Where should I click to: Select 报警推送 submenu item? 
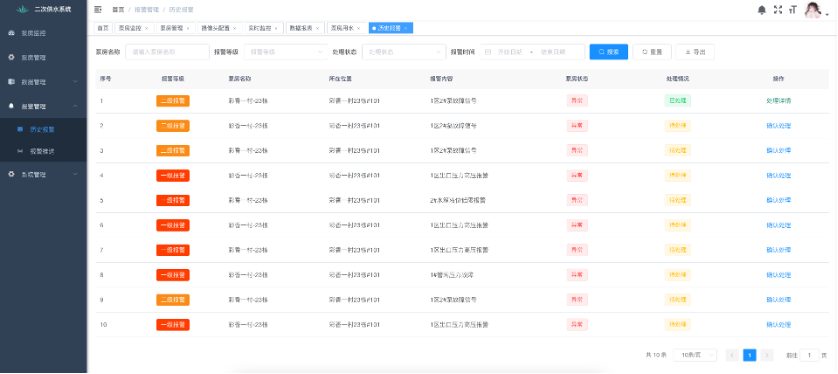[x=43, y=151]
